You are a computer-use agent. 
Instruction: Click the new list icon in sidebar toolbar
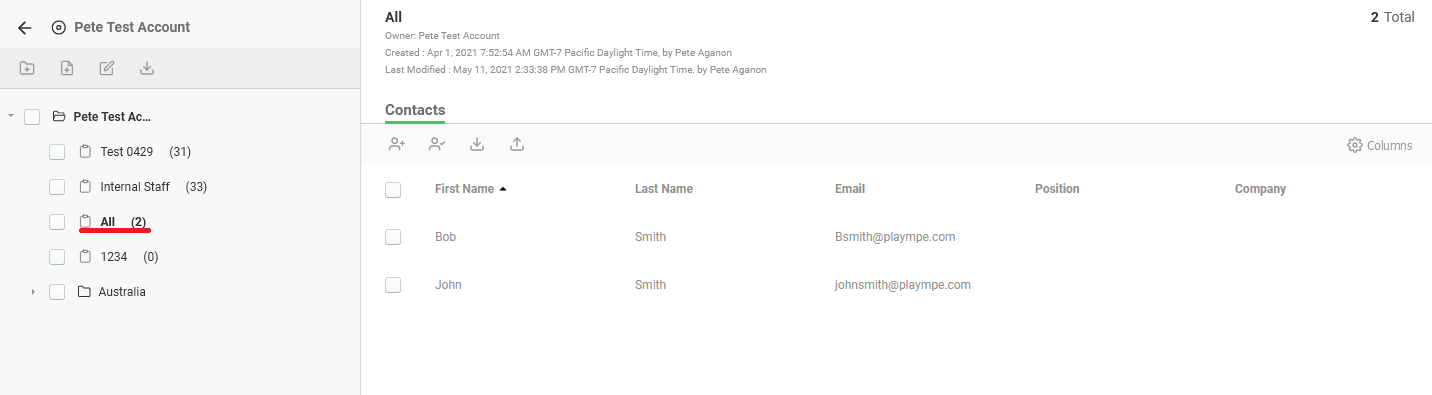coord(67,68)
